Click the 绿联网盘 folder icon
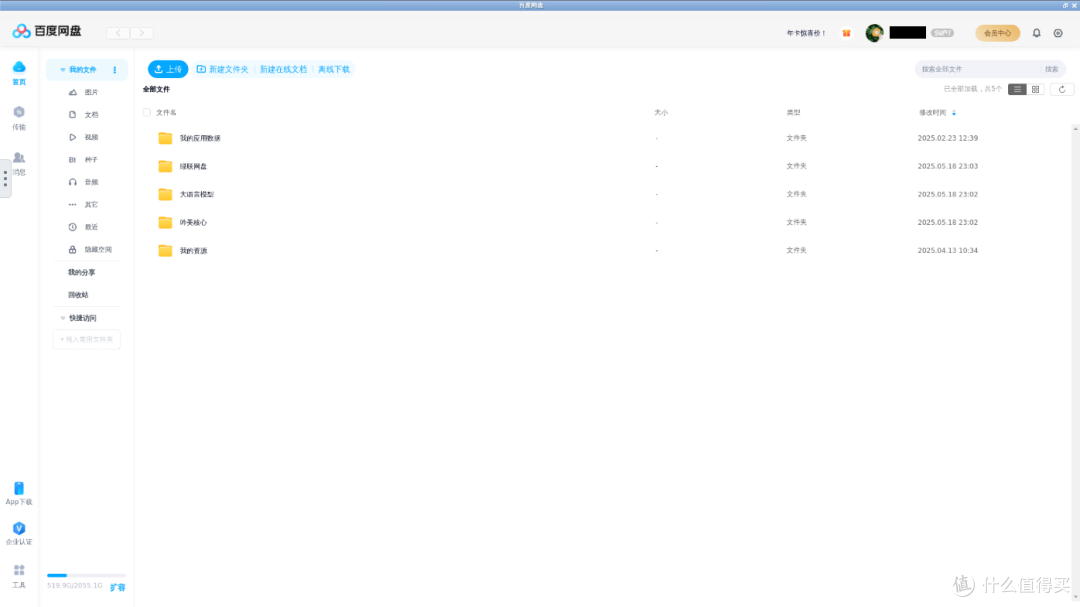The image size is (1080, 607). coord(165,166)
